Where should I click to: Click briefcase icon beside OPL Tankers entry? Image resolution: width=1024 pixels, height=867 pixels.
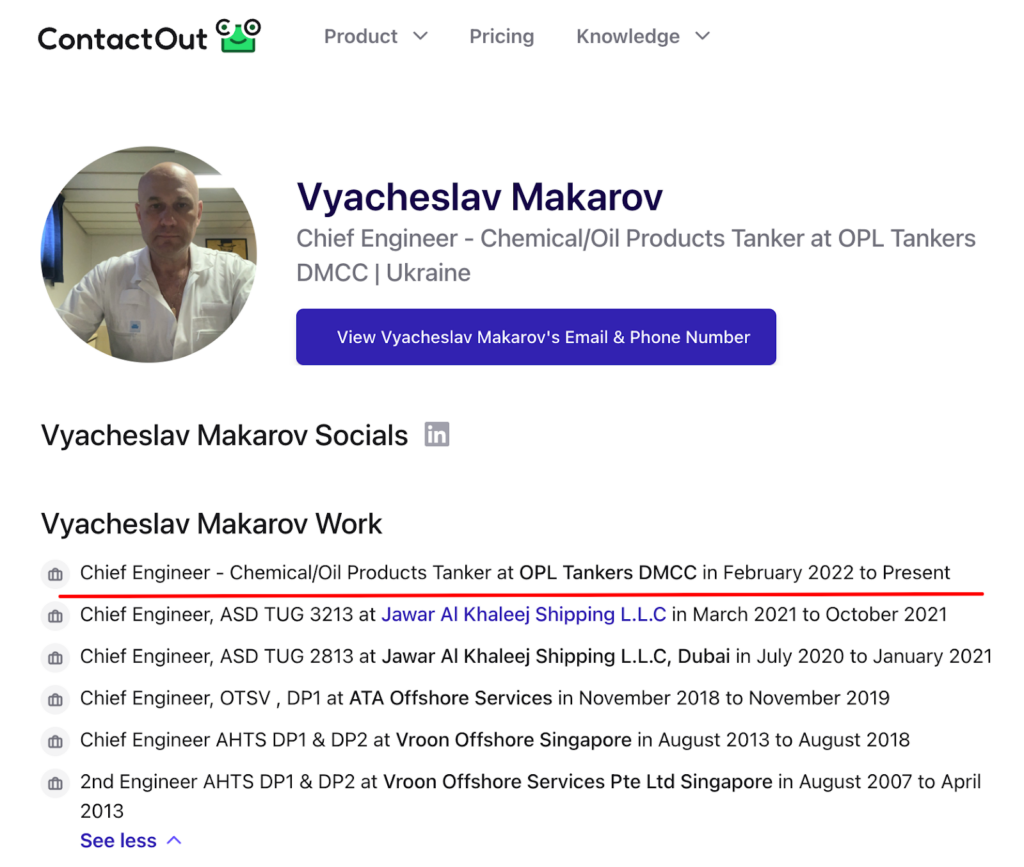[56, 574]
